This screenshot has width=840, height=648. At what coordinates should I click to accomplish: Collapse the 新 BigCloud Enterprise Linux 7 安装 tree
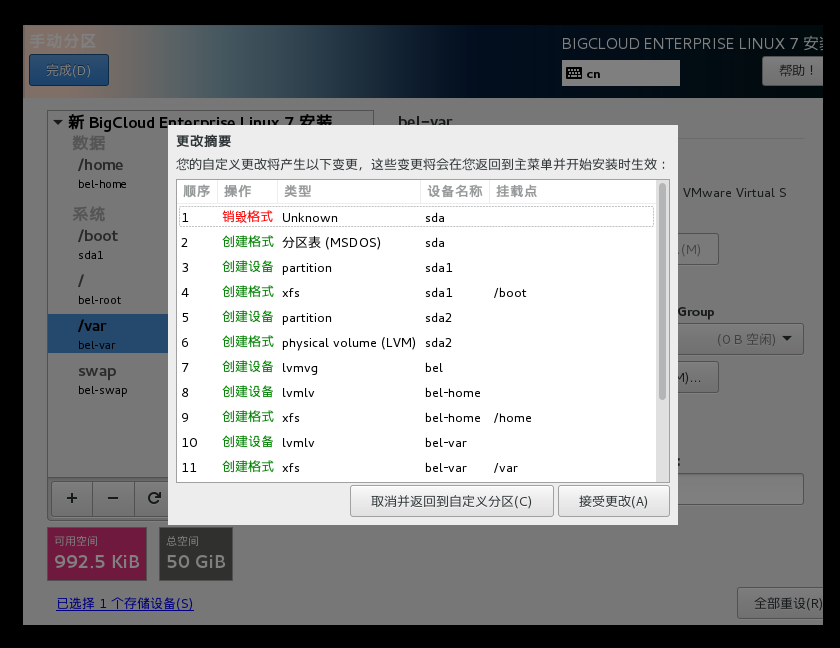[57, 122]
